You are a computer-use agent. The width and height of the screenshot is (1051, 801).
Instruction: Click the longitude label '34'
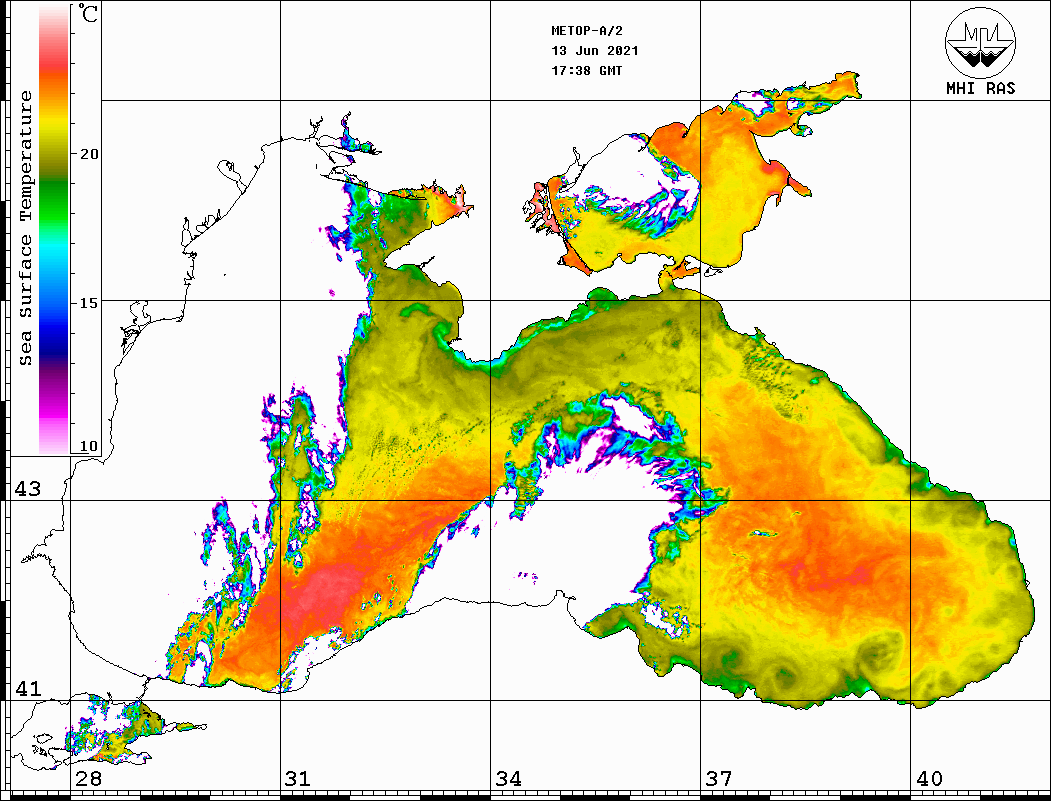tap(508, 779)
